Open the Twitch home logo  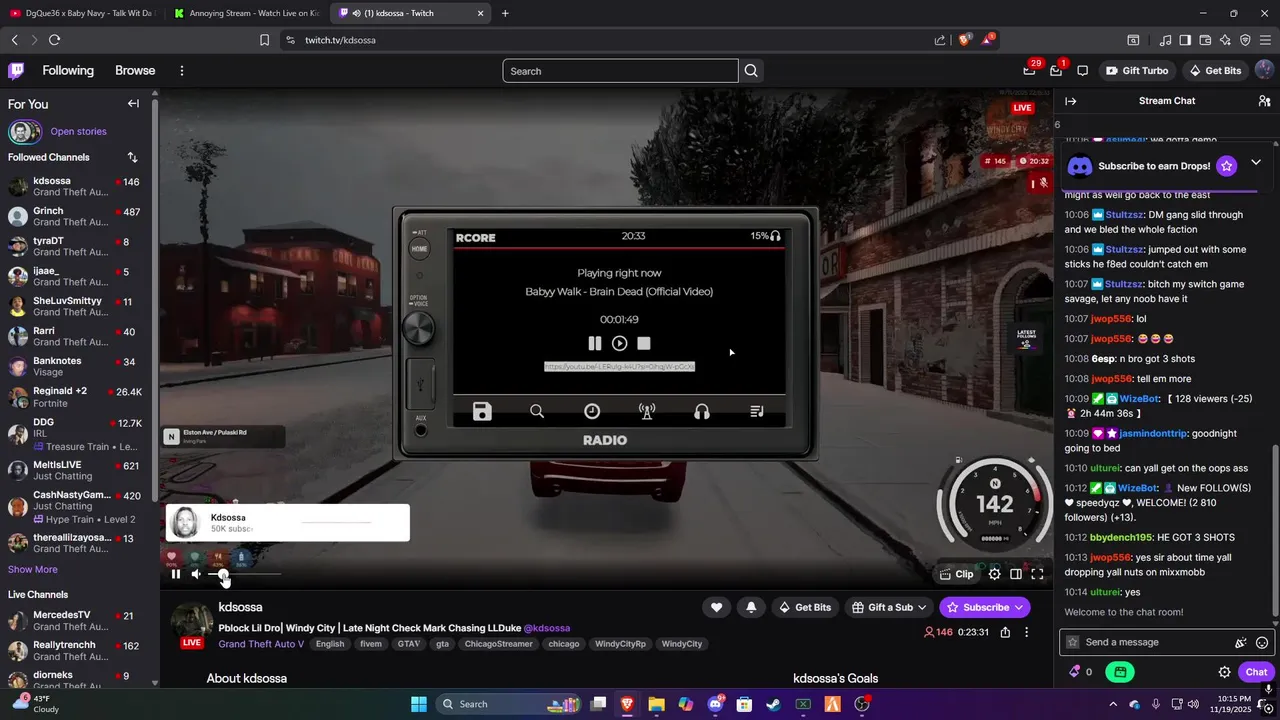coord(16,71)
